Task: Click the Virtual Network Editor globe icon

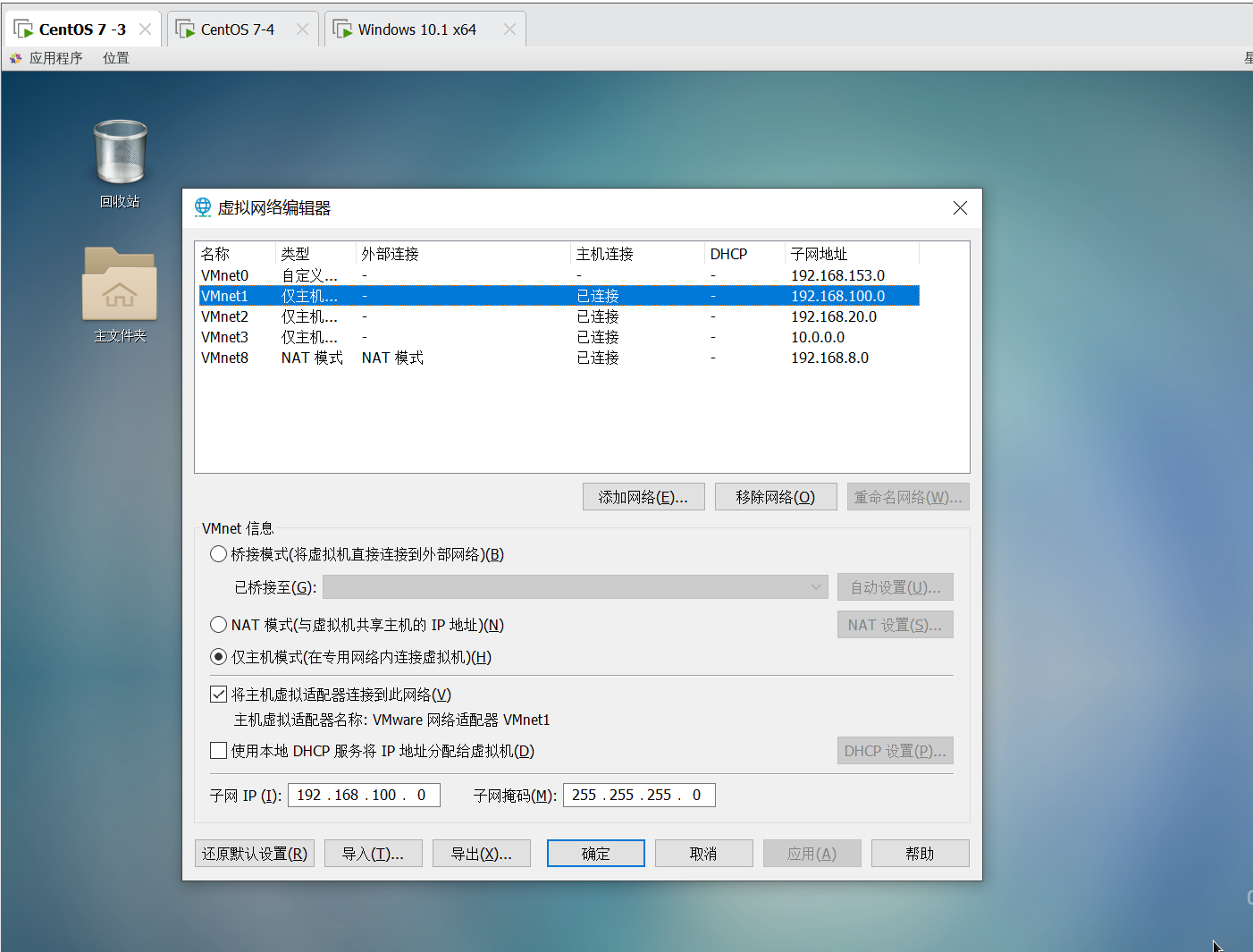Action: [x=203, y=207]
